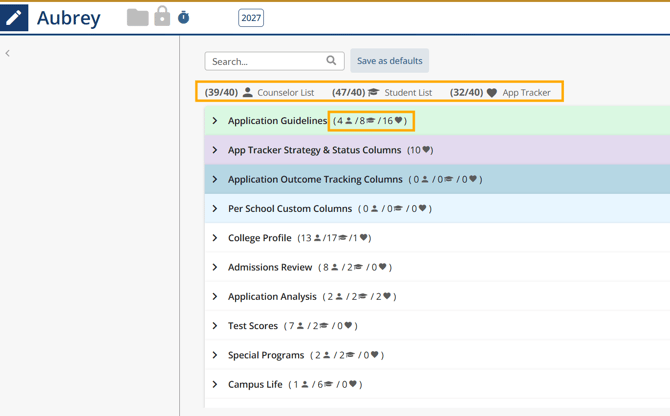
Task: Click into the Search text field
Action: [x=265, y=61]
